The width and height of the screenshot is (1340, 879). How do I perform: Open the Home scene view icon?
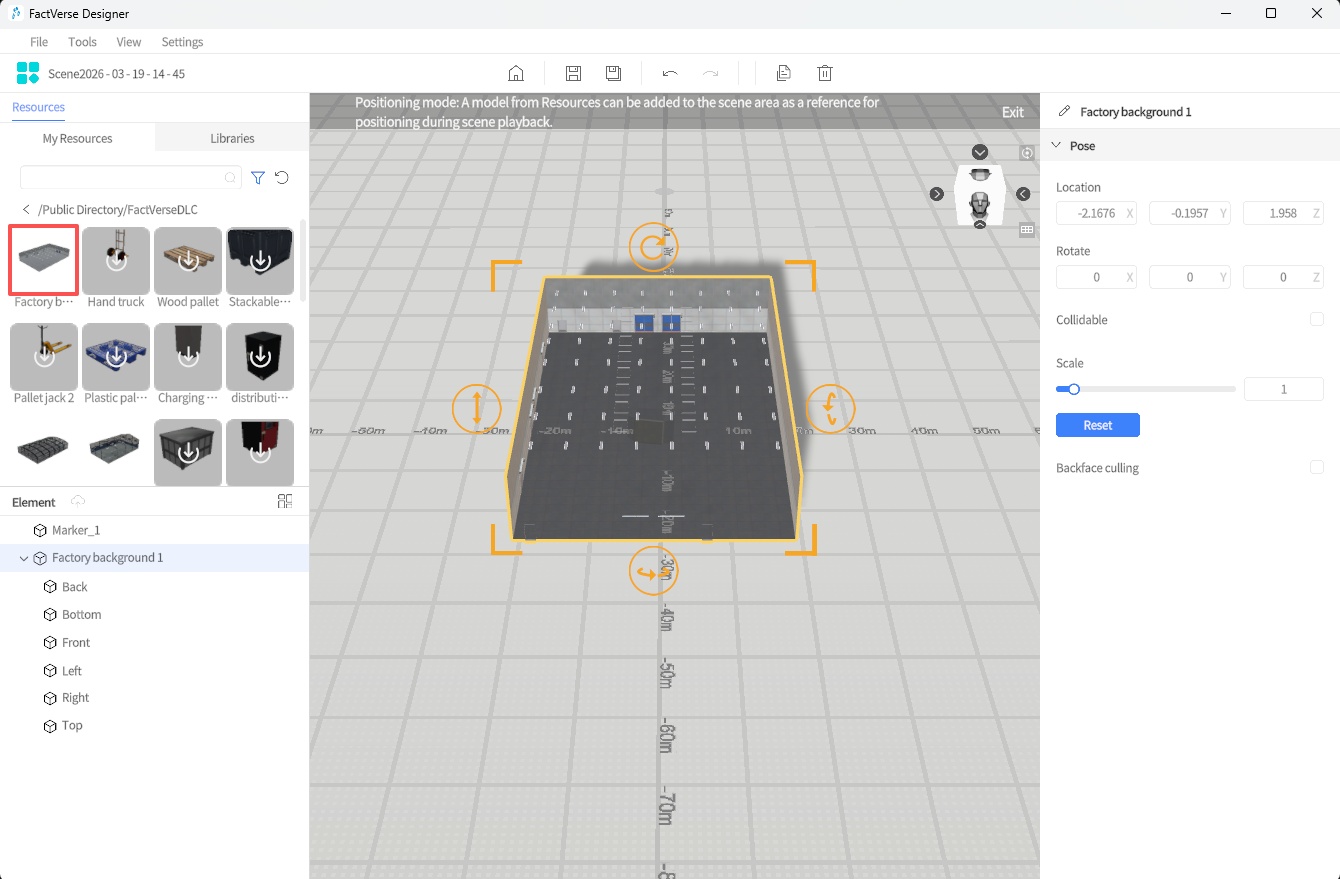coord(515,72)
